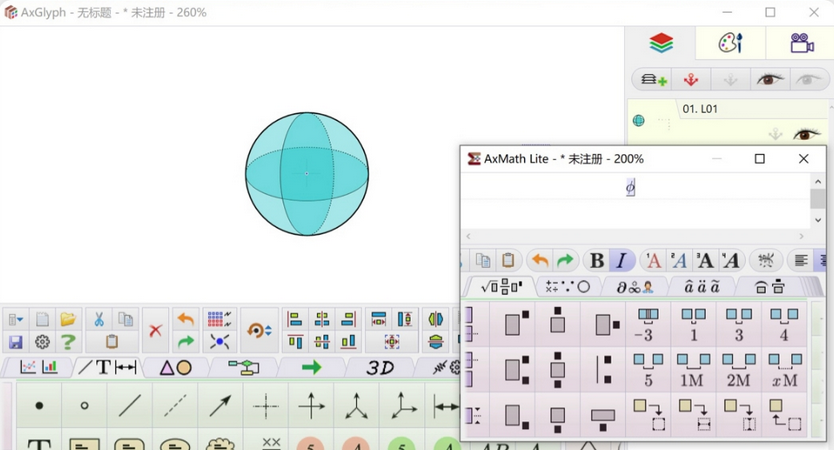Switch to the 3D shapes tab
The width and height of the screenshot is (834, 450).
point(380,367)
